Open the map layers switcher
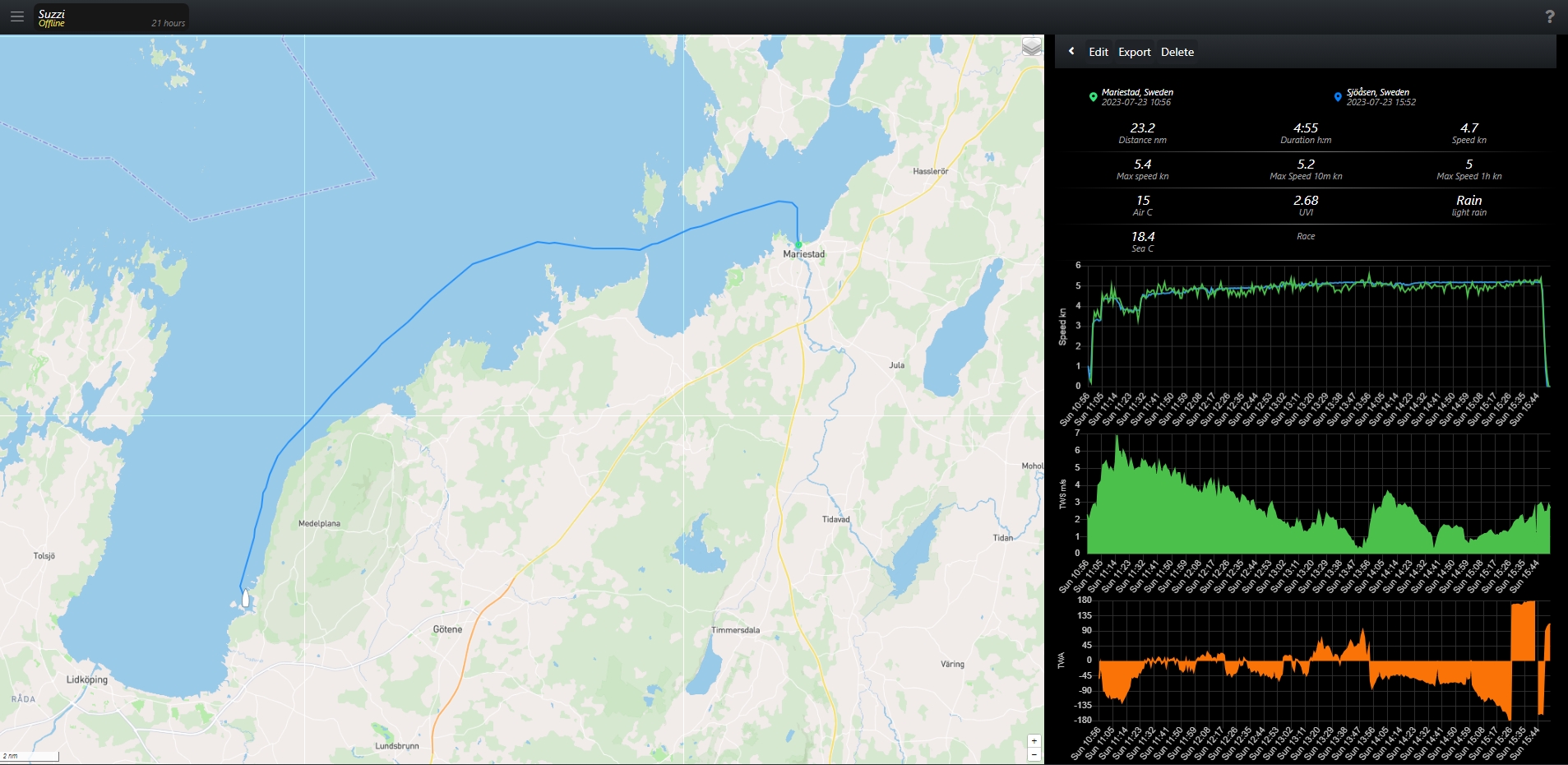Image resolution: width=1568 pixels, height=765 pixels. tap(1031, 47)
